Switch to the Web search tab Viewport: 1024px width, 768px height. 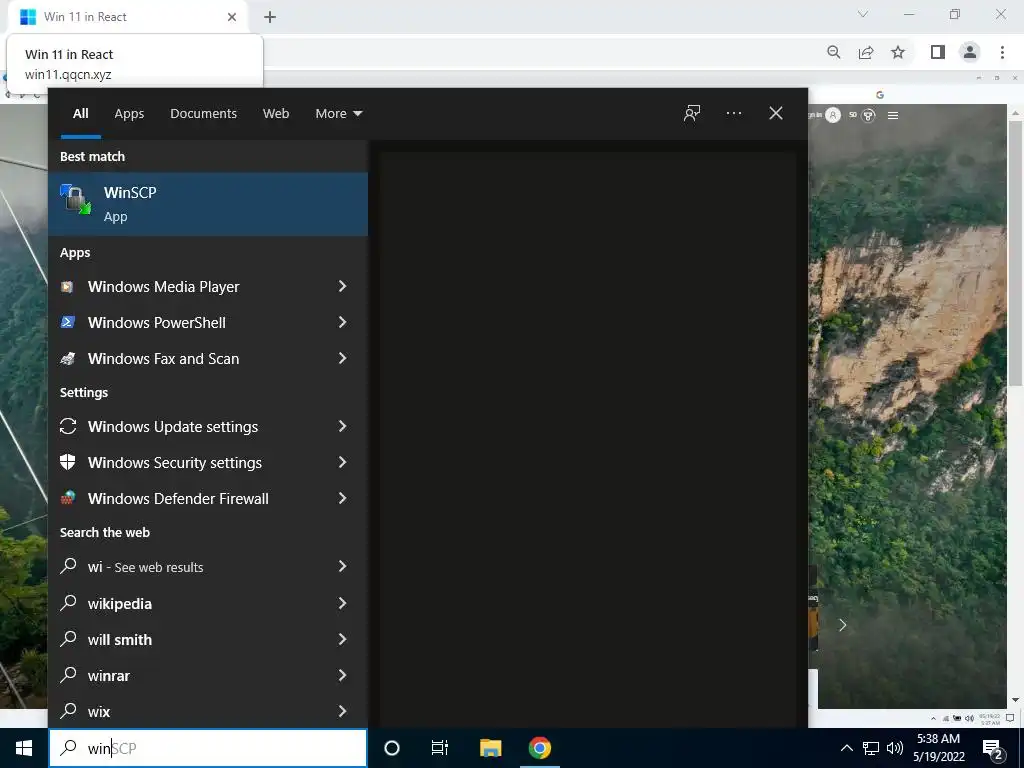click(x=276, y=113)
